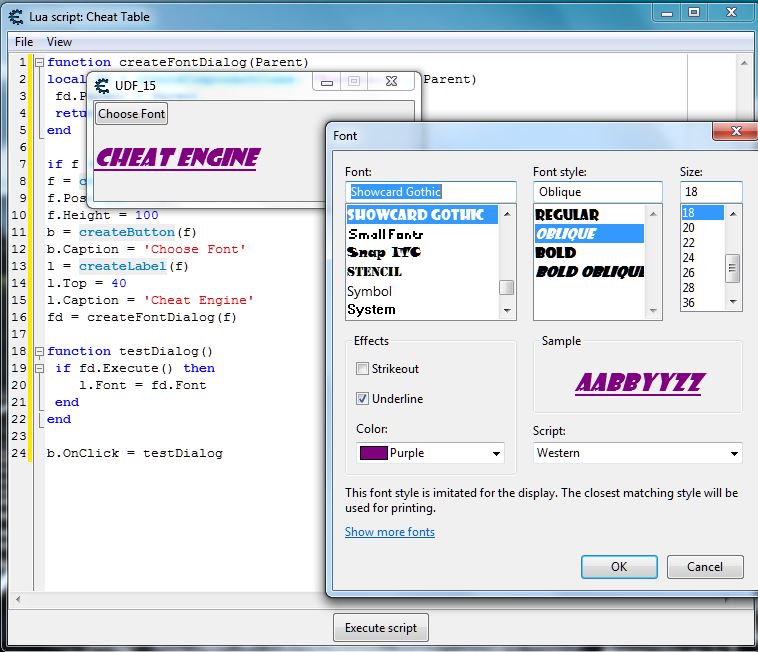Select Symbol in the font list

tap(422, 291)
